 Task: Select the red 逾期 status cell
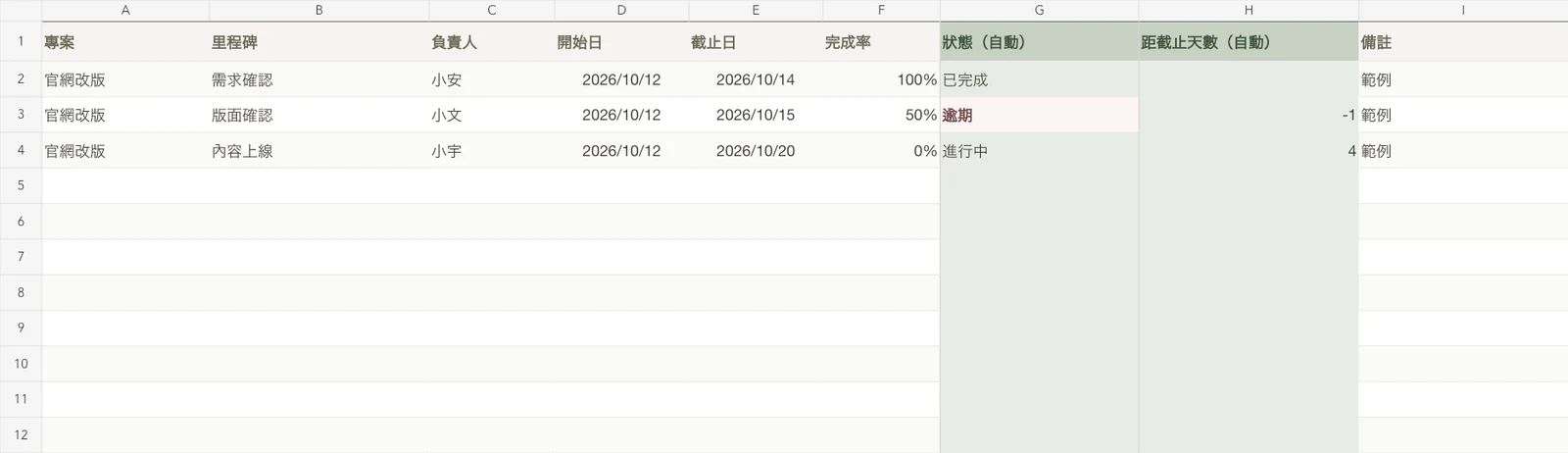(x=1039, y=115)
